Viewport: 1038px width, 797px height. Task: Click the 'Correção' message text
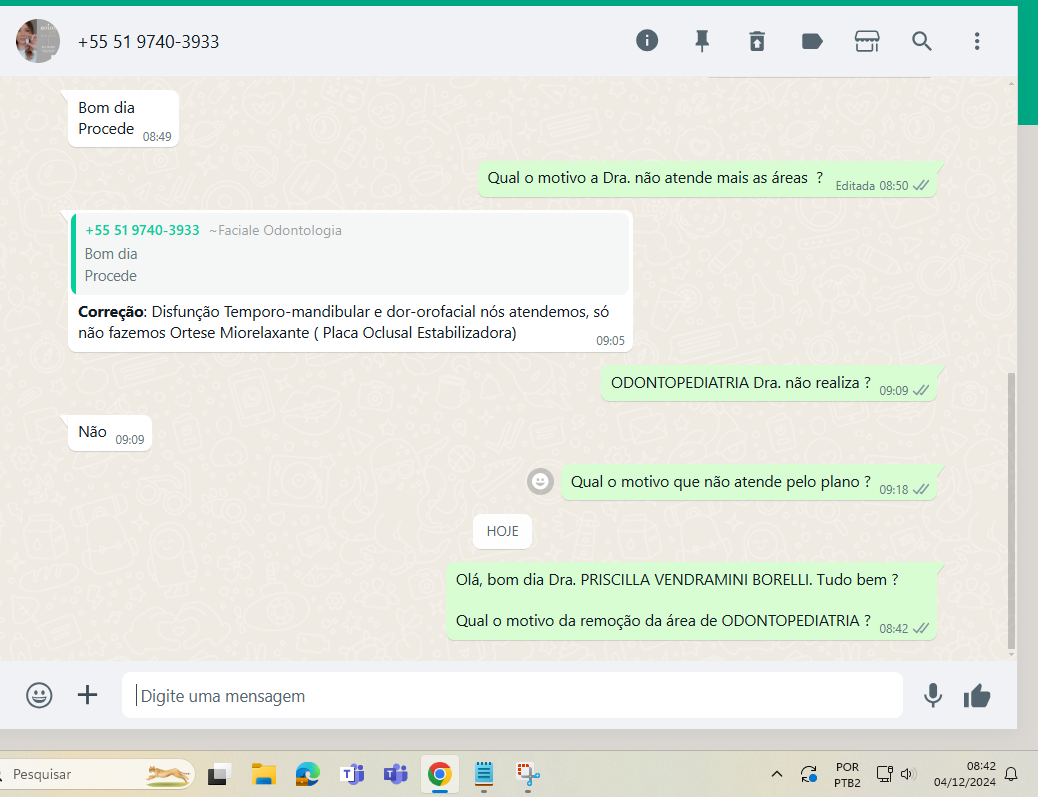click(x=344, y=322)
